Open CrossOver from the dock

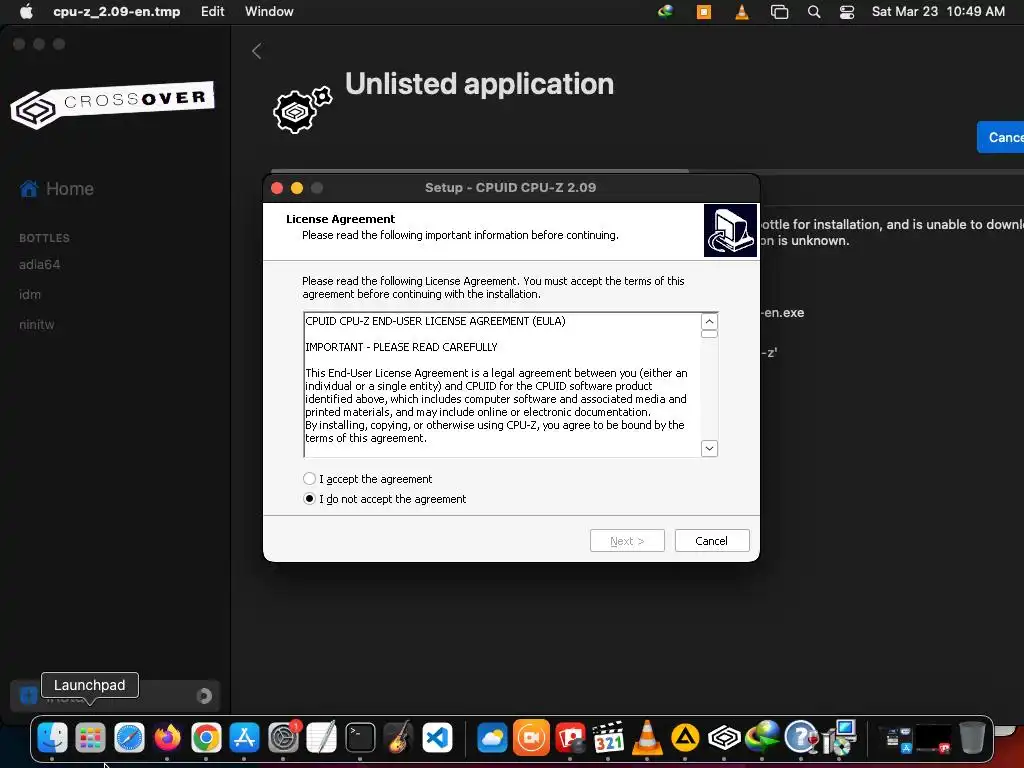point(724,738)
